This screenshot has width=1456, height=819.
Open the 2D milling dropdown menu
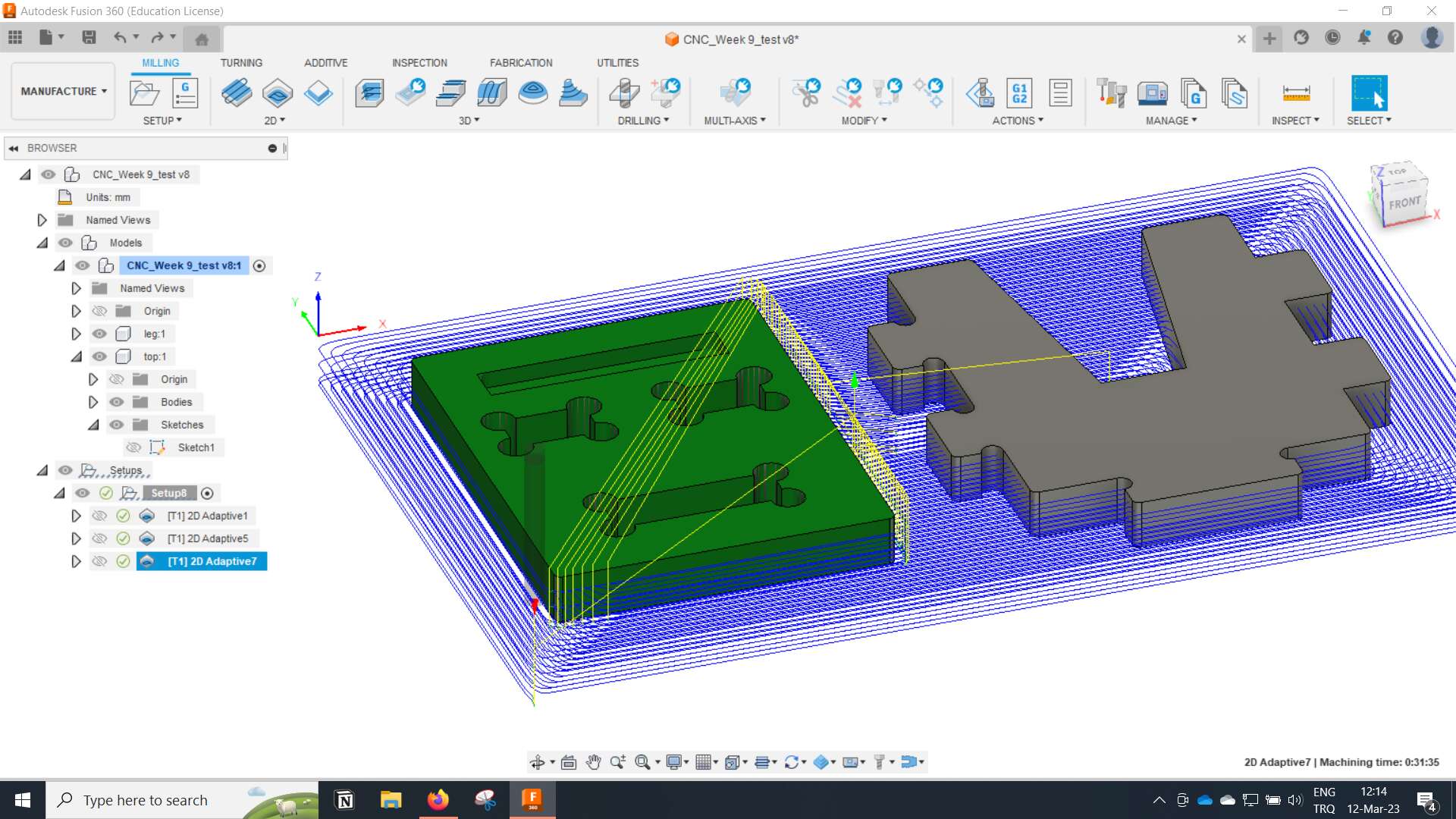tap(275, 121)
